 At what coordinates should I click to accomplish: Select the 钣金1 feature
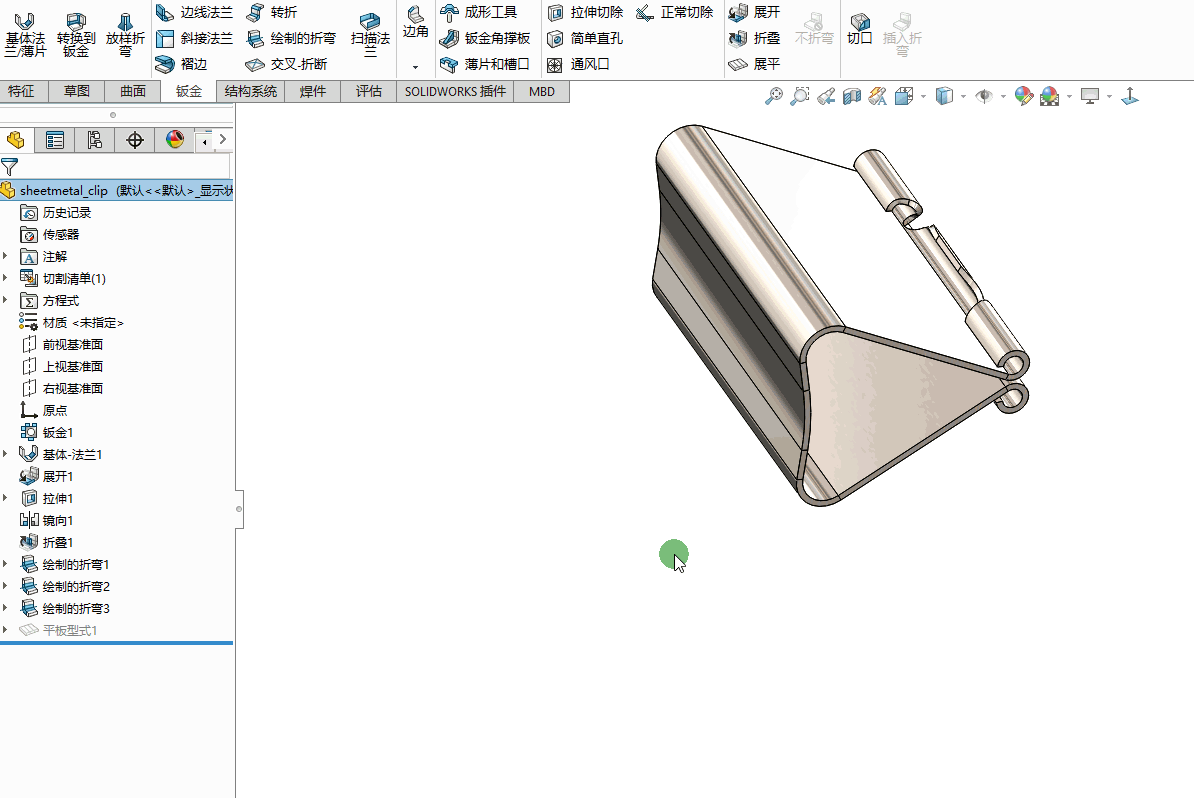click(46, 433)
